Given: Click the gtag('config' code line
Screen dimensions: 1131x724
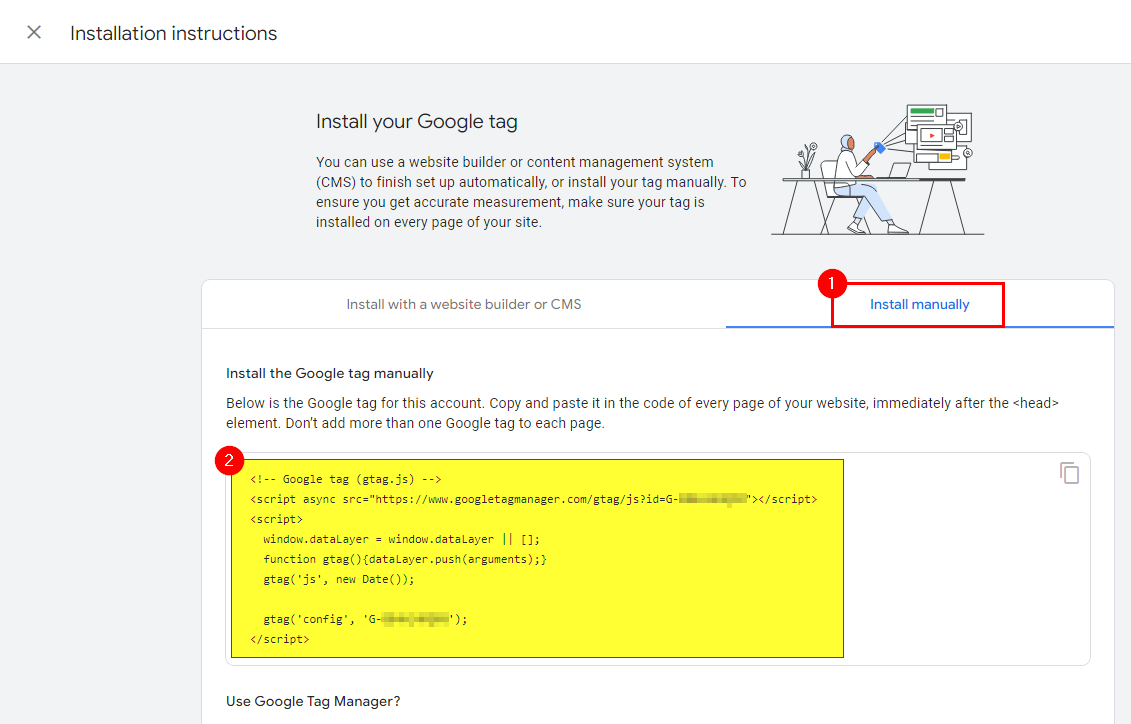Looking at the screenshot, I should 365,619.
